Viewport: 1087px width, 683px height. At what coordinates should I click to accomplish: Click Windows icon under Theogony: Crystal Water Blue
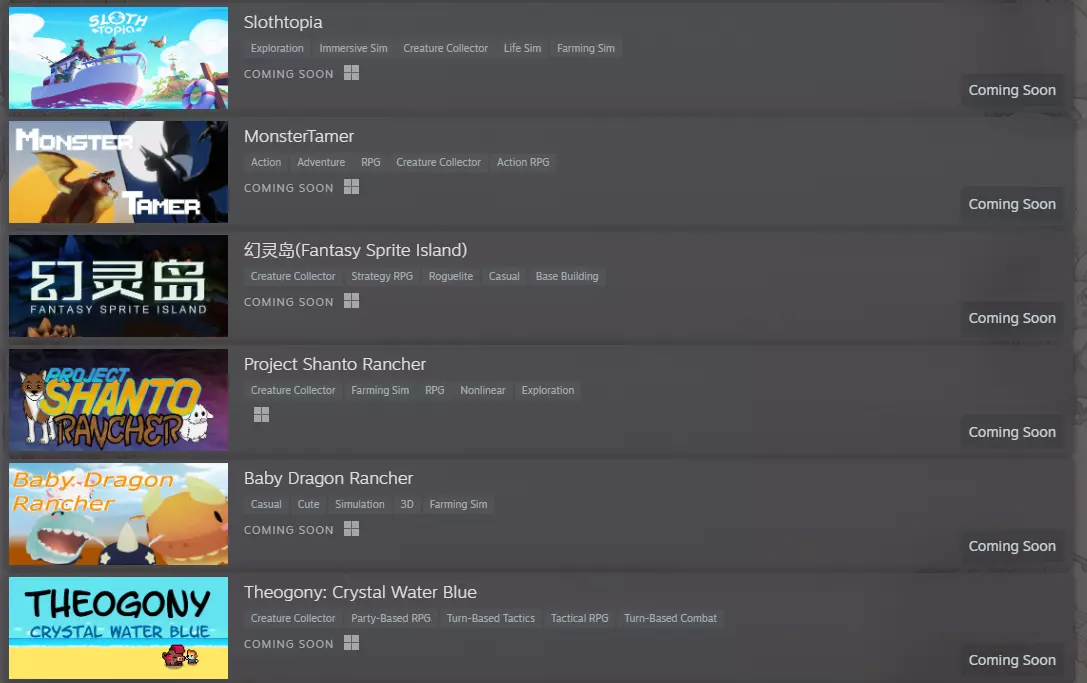(351, 643)
